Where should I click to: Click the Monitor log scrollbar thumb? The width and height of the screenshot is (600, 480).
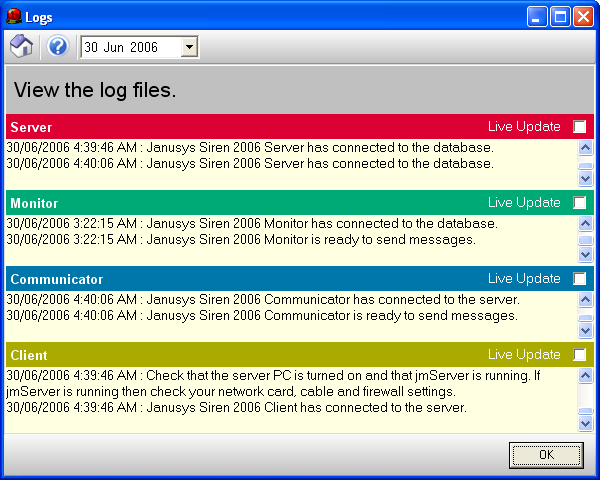(585, 240)
